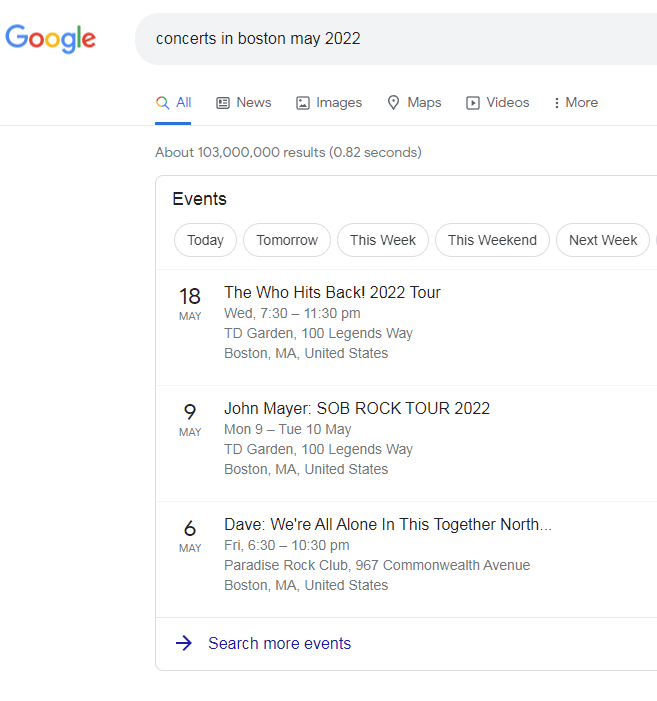Click the News tab icon

pos(223,103)
